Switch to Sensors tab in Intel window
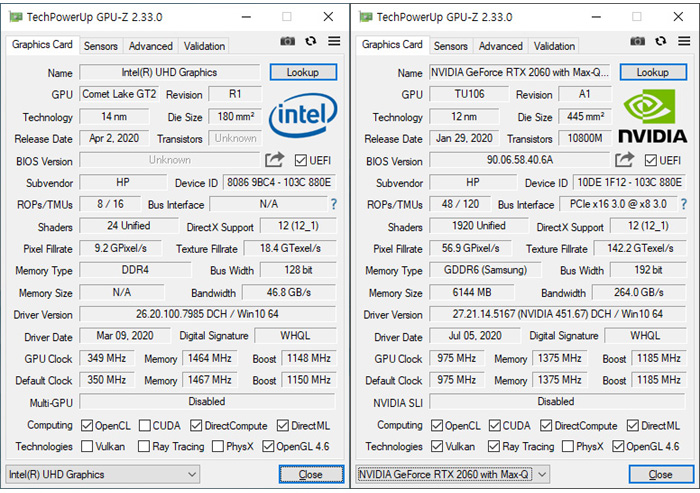Viewport: 700px width, 493px height. point(101,46)
